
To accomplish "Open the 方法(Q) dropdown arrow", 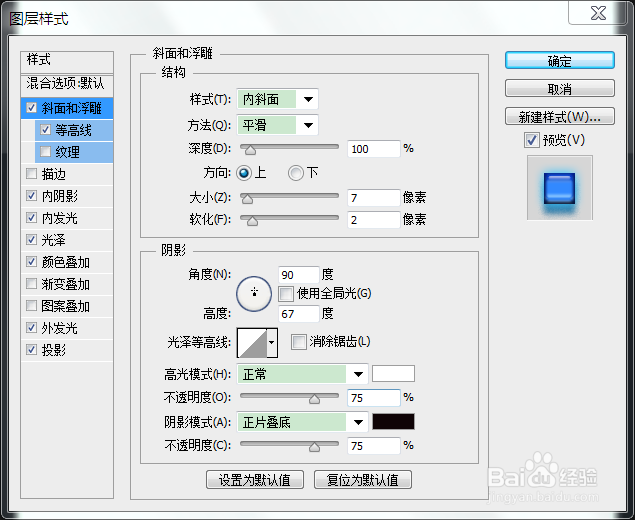I will point(308,125).
